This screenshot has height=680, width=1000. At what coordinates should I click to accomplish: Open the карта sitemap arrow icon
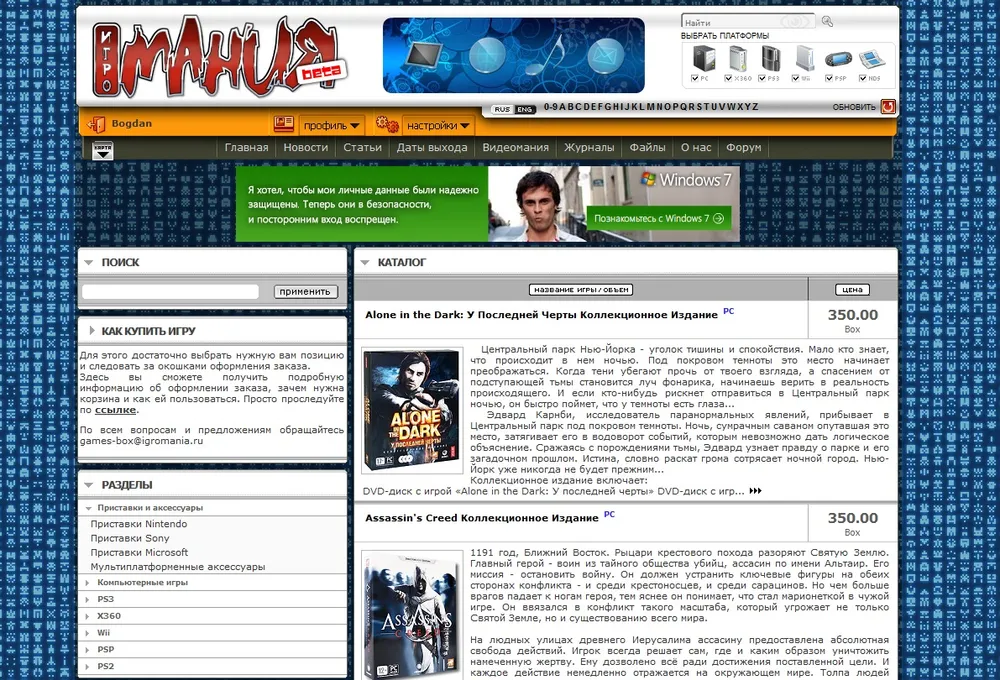tap(103, 149)
